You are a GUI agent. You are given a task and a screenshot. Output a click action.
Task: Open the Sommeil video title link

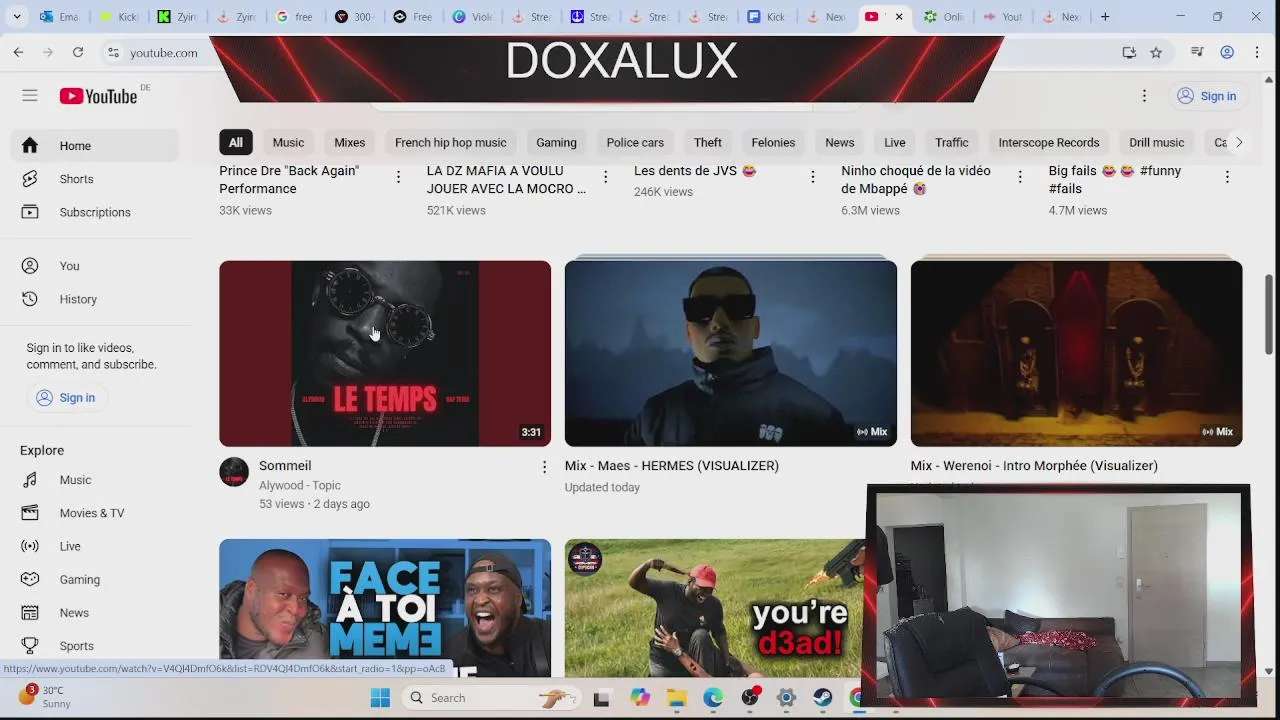(285, 466)
